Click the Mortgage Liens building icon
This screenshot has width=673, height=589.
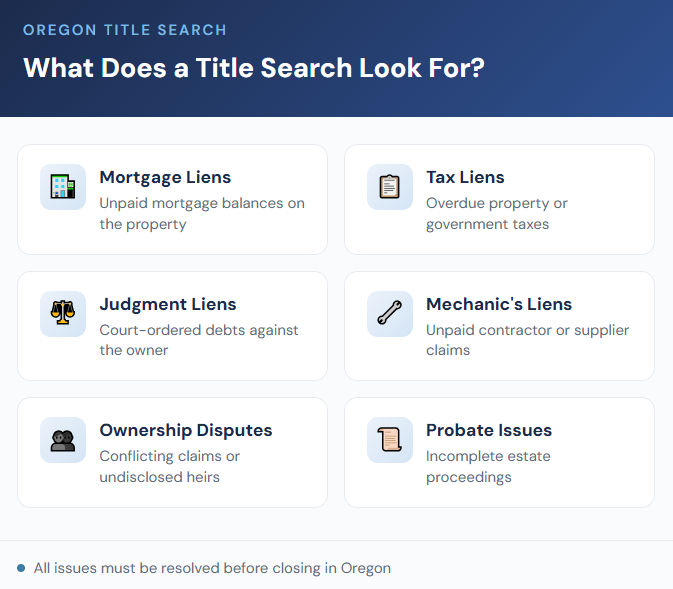[x=63, y=187]
